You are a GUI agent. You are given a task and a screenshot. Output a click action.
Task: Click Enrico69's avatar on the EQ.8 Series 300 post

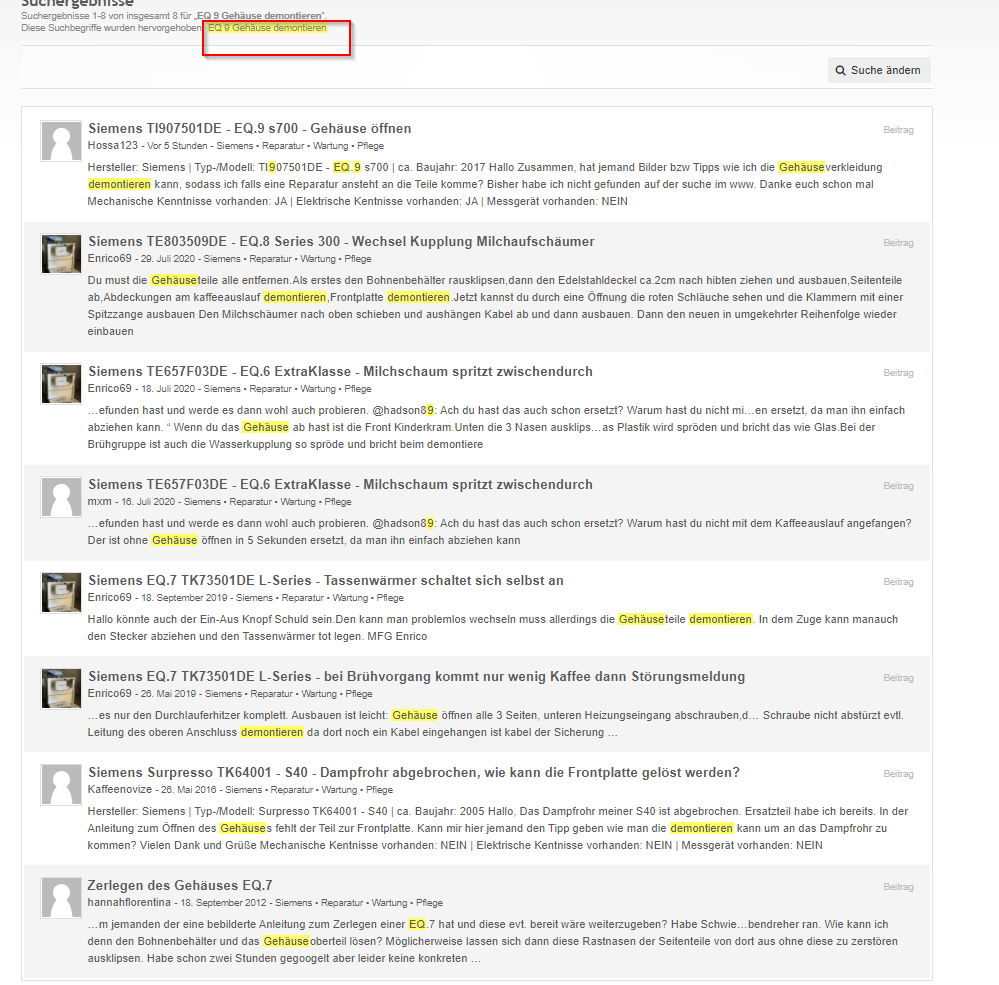(61, 254)
